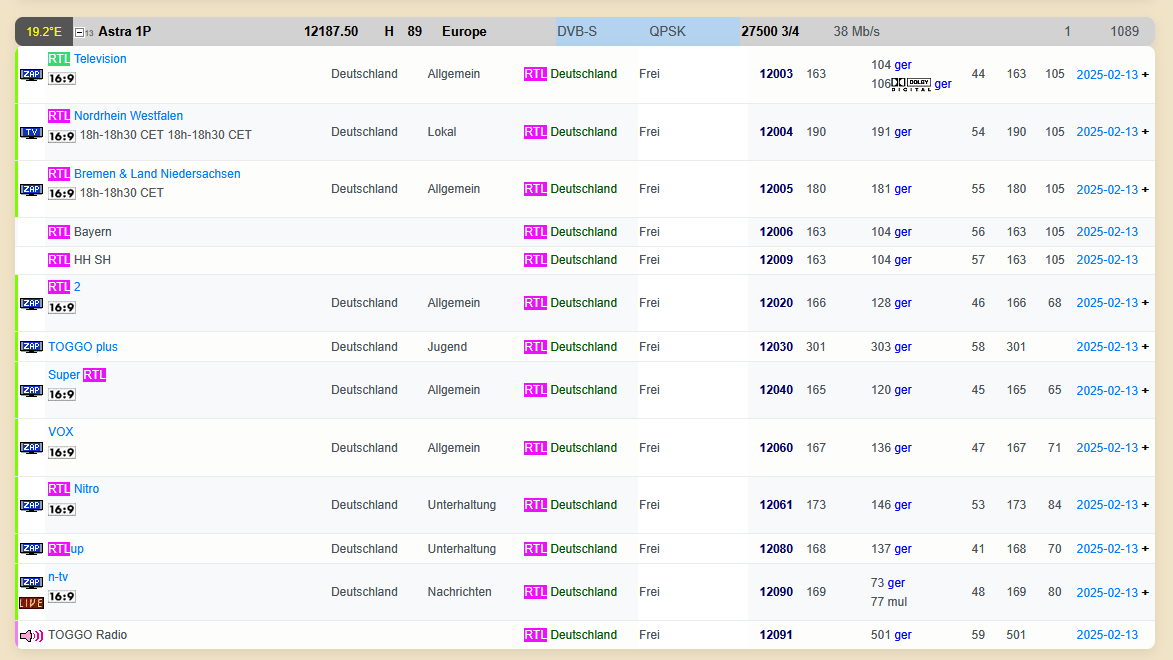Open the n-tv channel link
Screen dimensions: 1173x660
pyautogui.click(x=58, y=577)
